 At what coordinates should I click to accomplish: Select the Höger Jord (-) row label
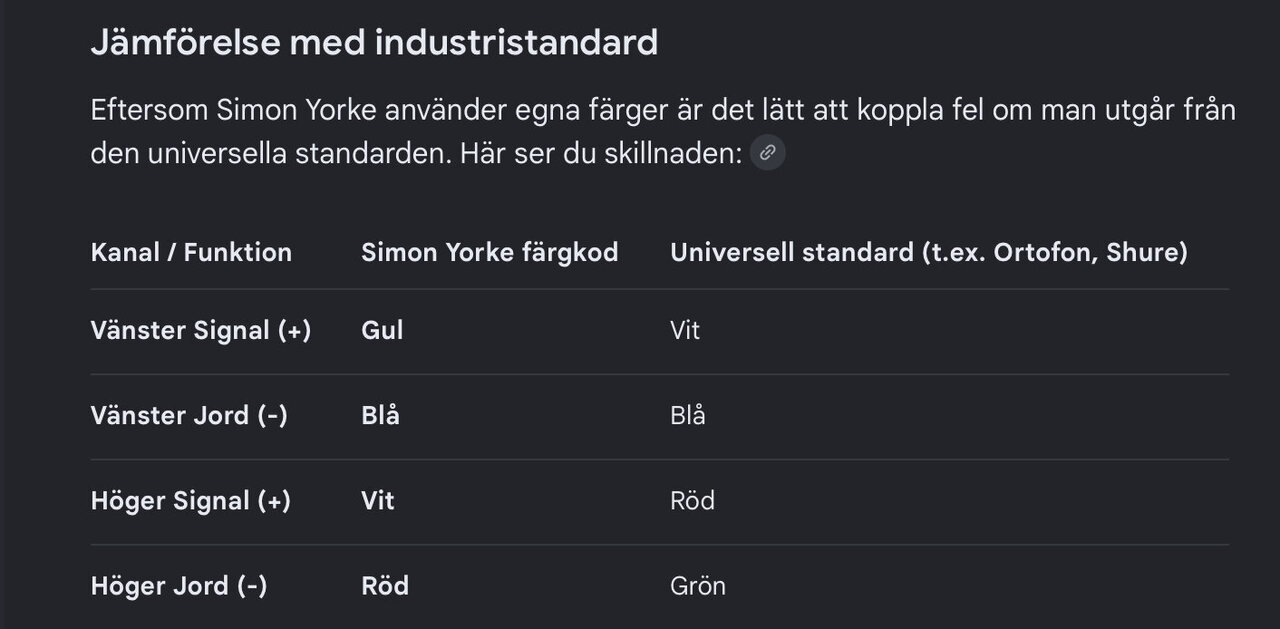[179, 585]
